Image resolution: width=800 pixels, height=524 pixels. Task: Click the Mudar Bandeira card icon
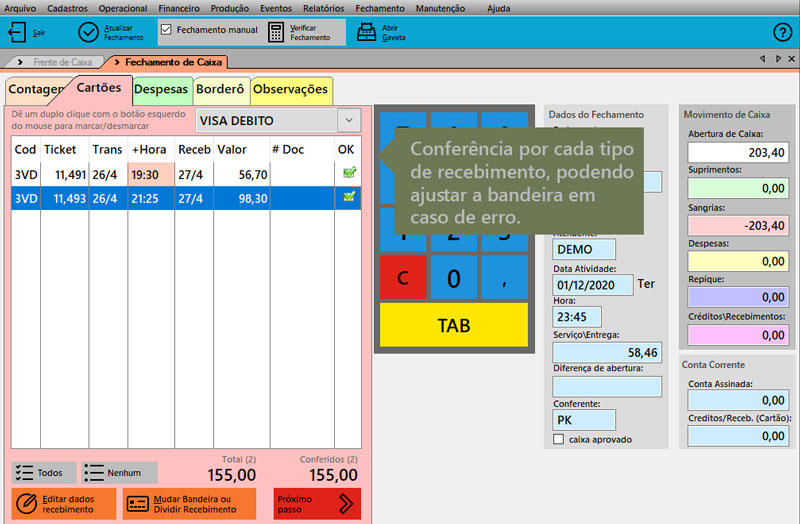pos(137,504)
